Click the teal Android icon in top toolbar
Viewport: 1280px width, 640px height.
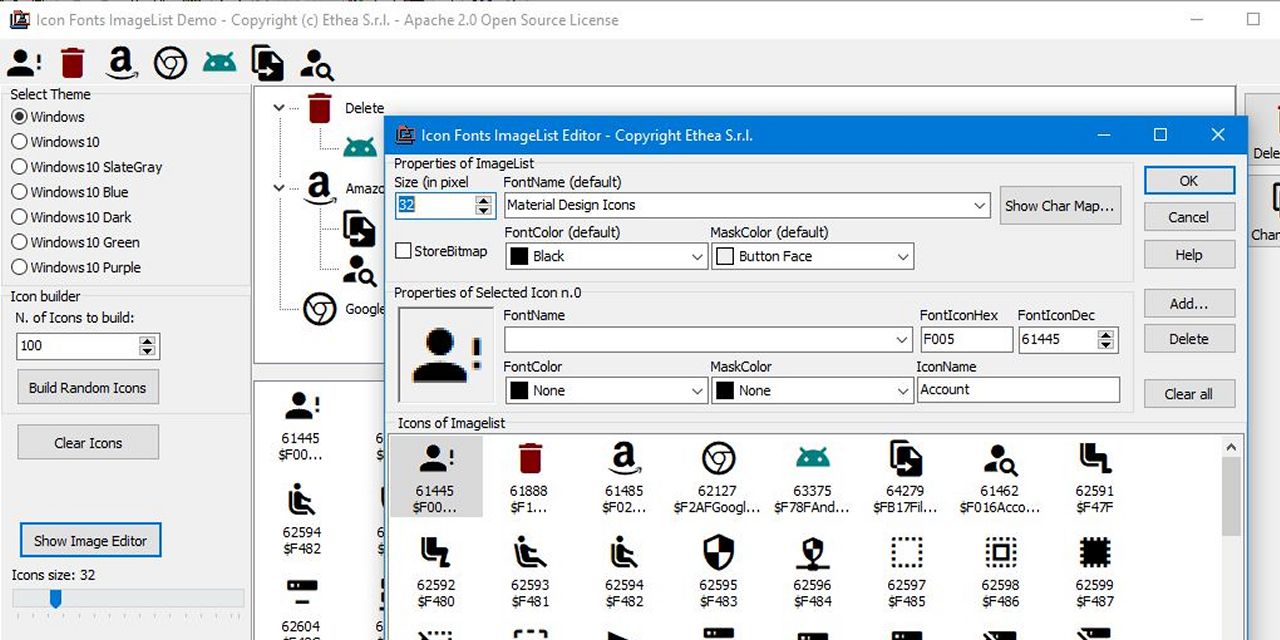[x=219, y=63]
